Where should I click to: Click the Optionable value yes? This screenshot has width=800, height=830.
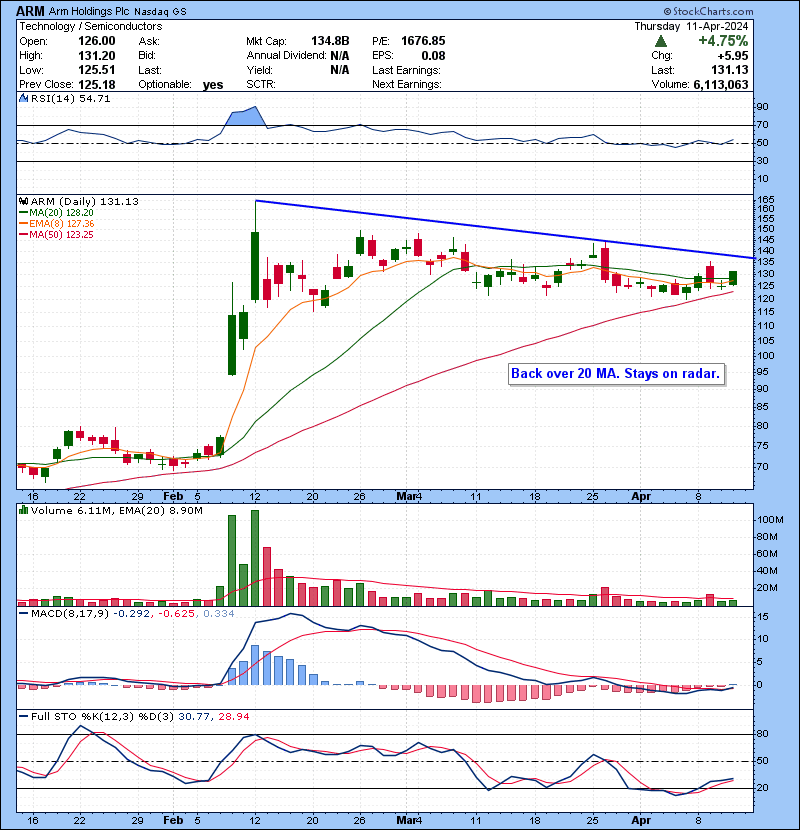(x=213, y=85)
